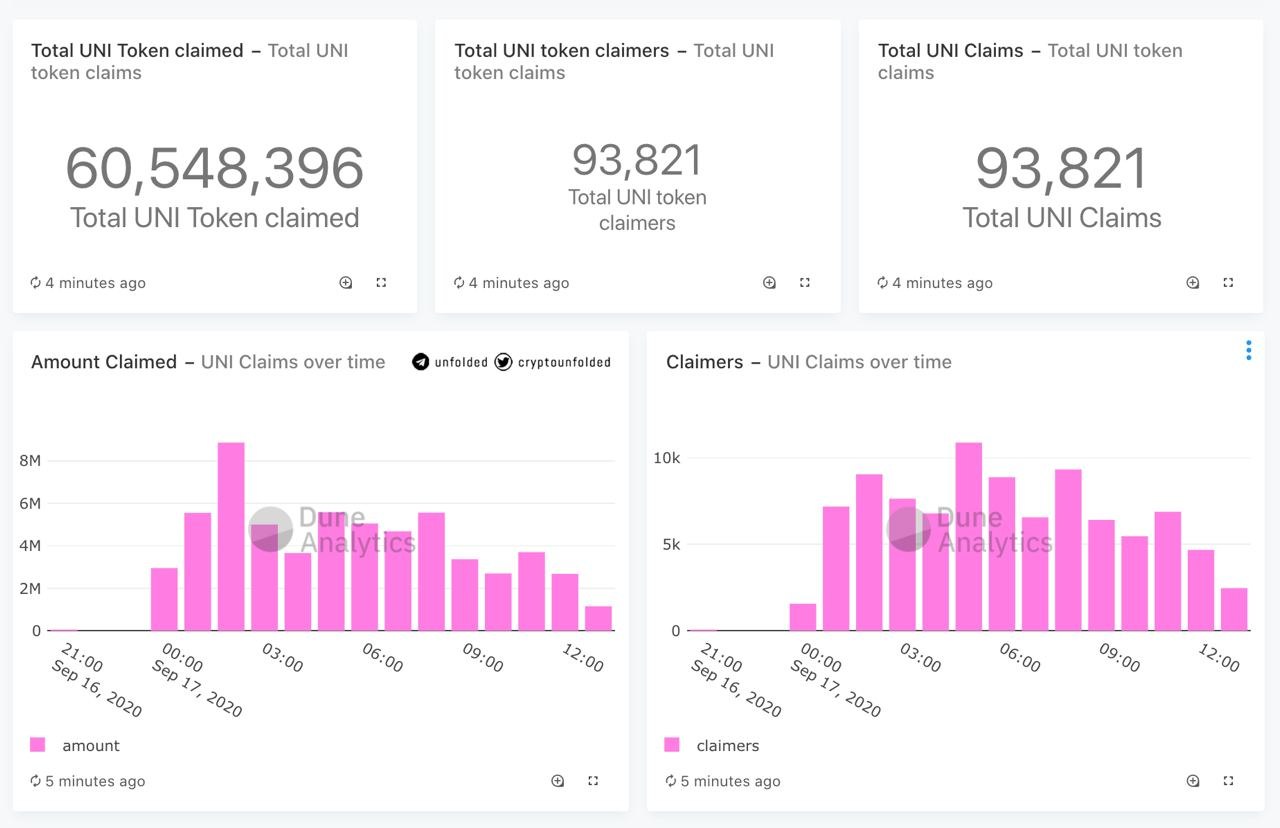Open query details icon on Total UNI token claimers card

(770, 283)
